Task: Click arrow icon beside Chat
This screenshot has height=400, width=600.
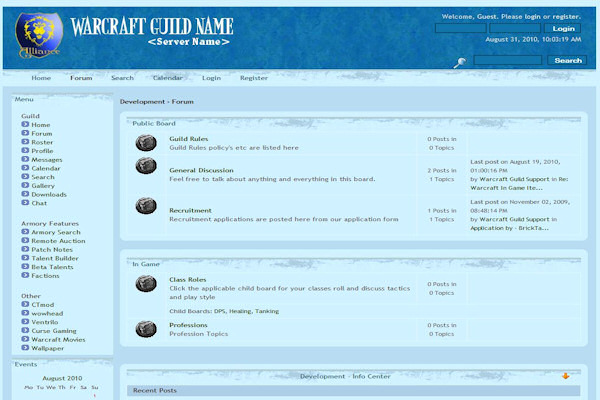Action: [25, 202]
